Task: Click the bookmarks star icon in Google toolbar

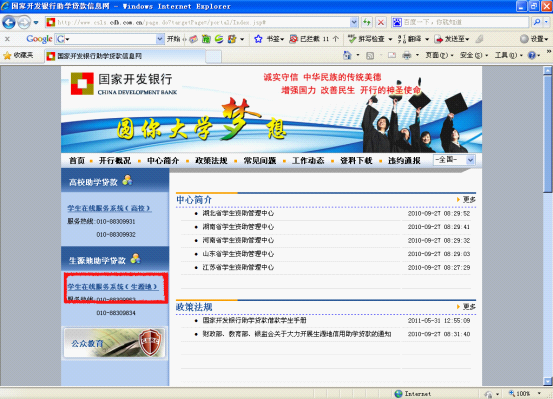Action: tap(258, 39)
